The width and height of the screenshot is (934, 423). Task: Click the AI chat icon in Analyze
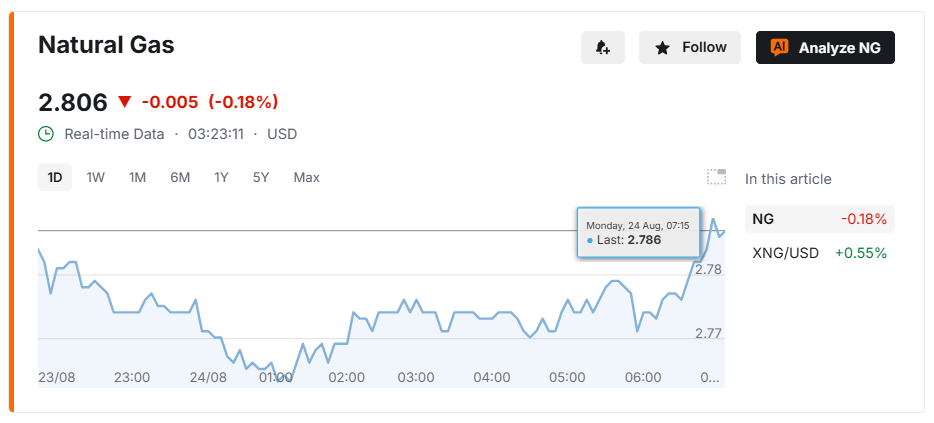779,47
